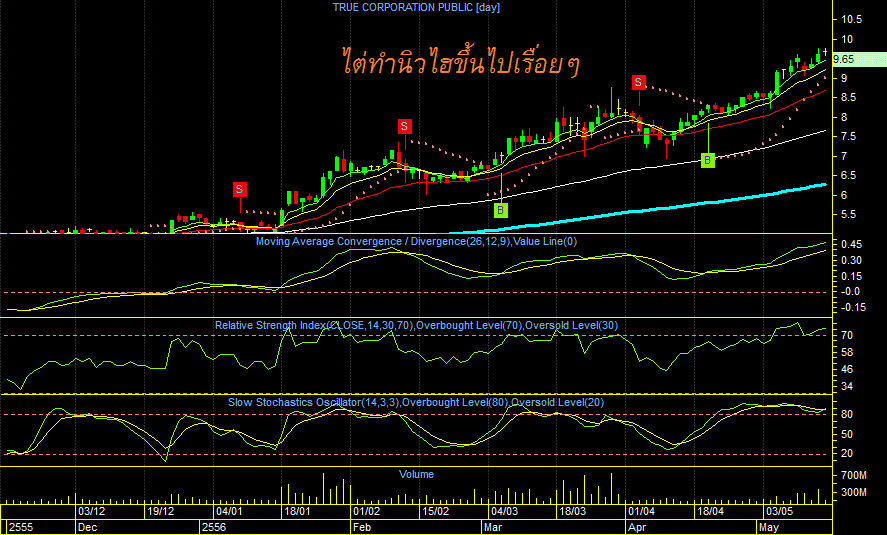Image resolution: width=887 pixels, height=535 pixels.
Task: Click the 04/01 date label
Action: click(229, 512)
